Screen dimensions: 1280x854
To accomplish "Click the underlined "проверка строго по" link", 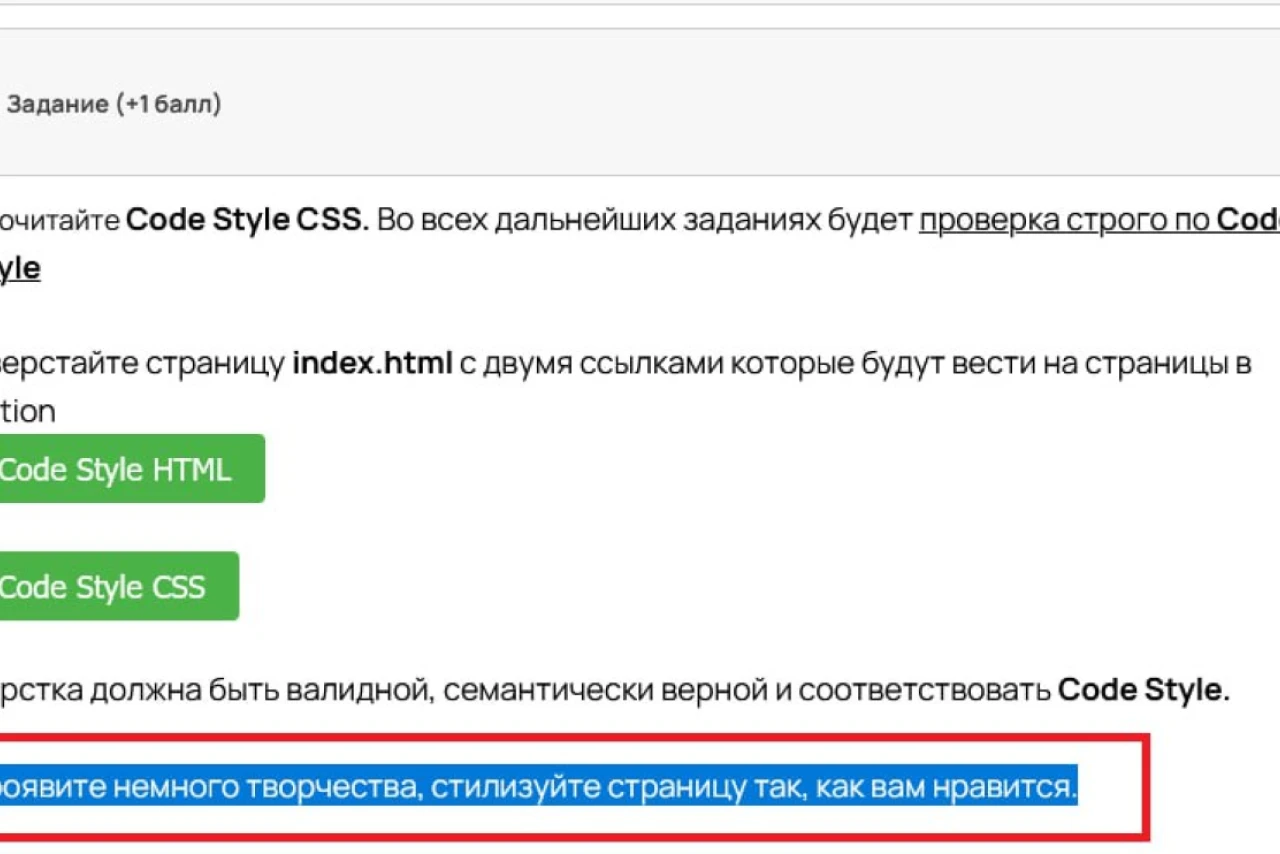I will pyautogui.click(x=1064, y=220).
